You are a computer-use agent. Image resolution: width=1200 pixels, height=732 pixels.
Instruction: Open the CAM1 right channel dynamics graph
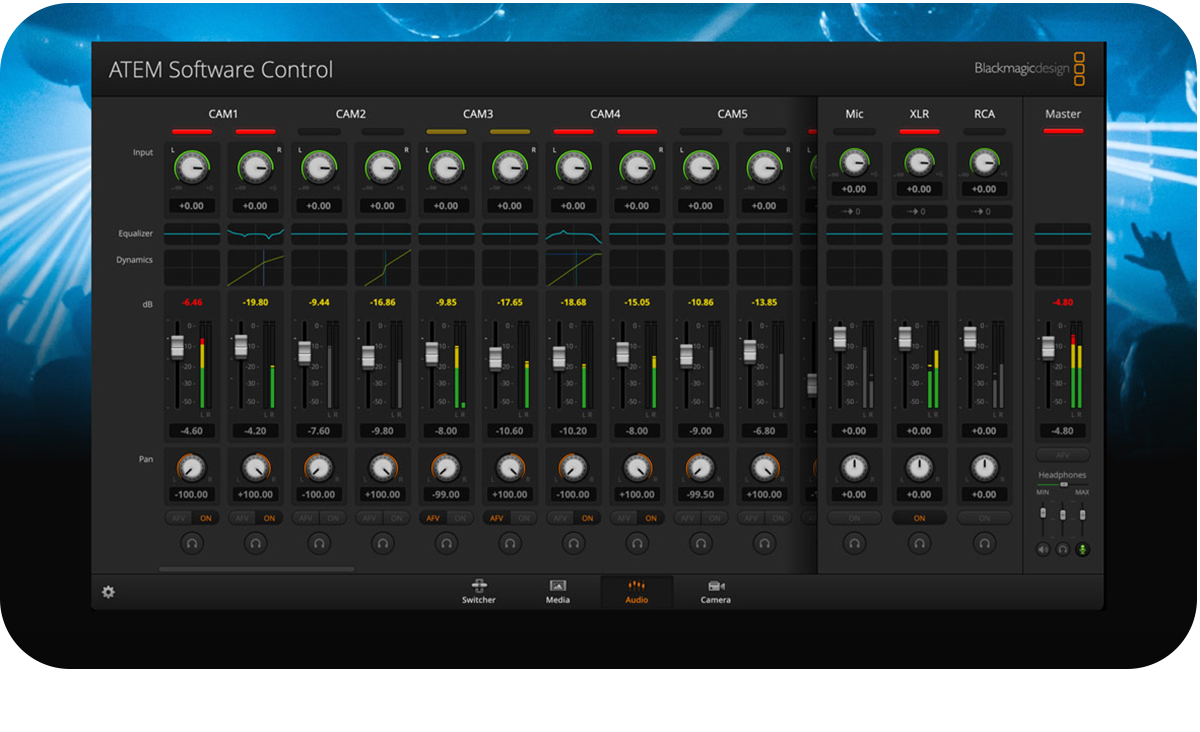click(x=256, y=268)
